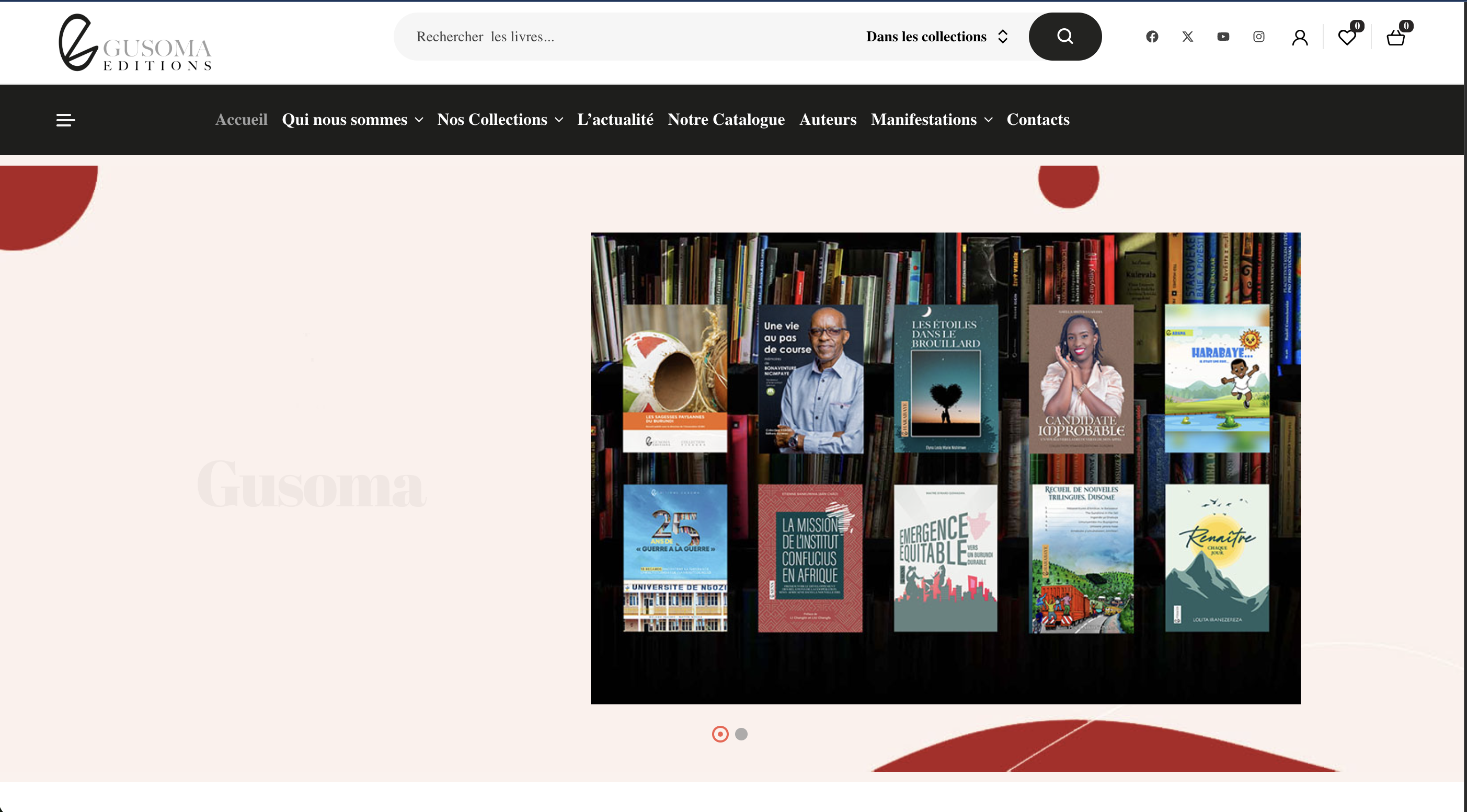This screenshot has height=812, width=1467.
Task: Open the hamburger side menu icon
Action: click(65, 120)
